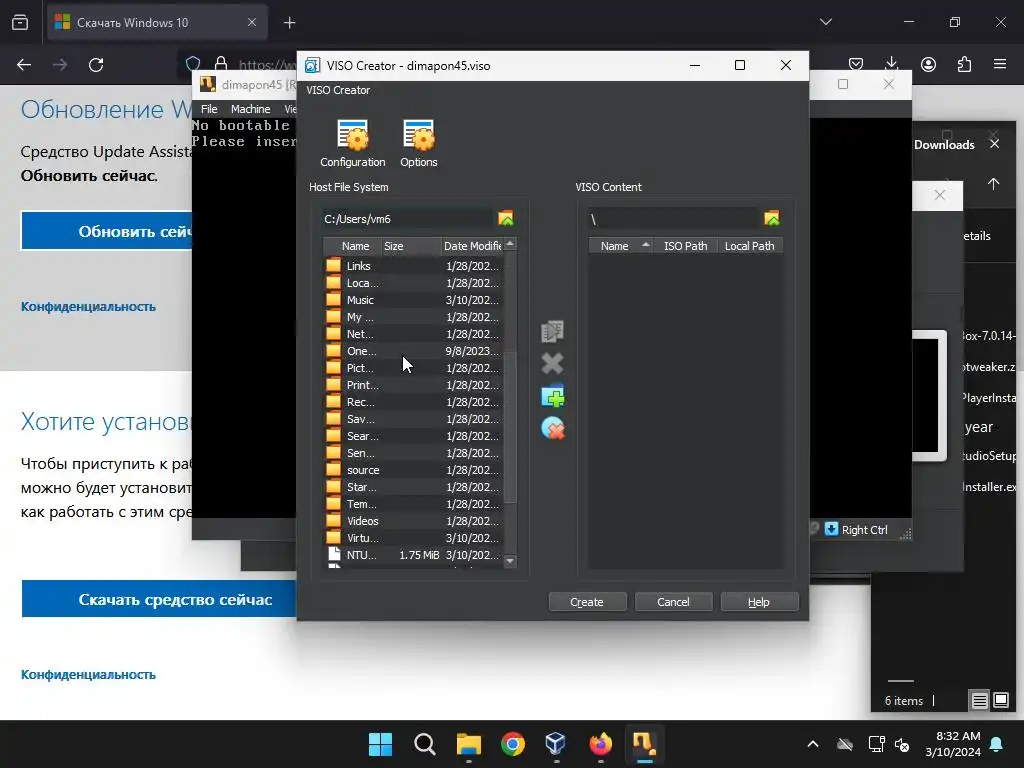Sort host files by Name column
The height and width of the screenshot is (768, 1024).
(353, 246)
